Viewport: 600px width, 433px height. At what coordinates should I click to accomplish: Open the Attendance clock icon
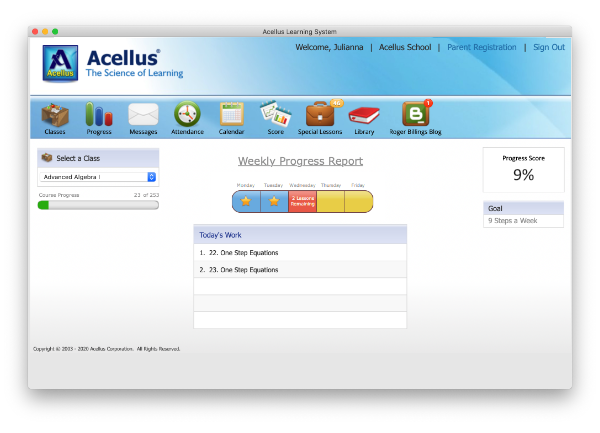[187, 114]
